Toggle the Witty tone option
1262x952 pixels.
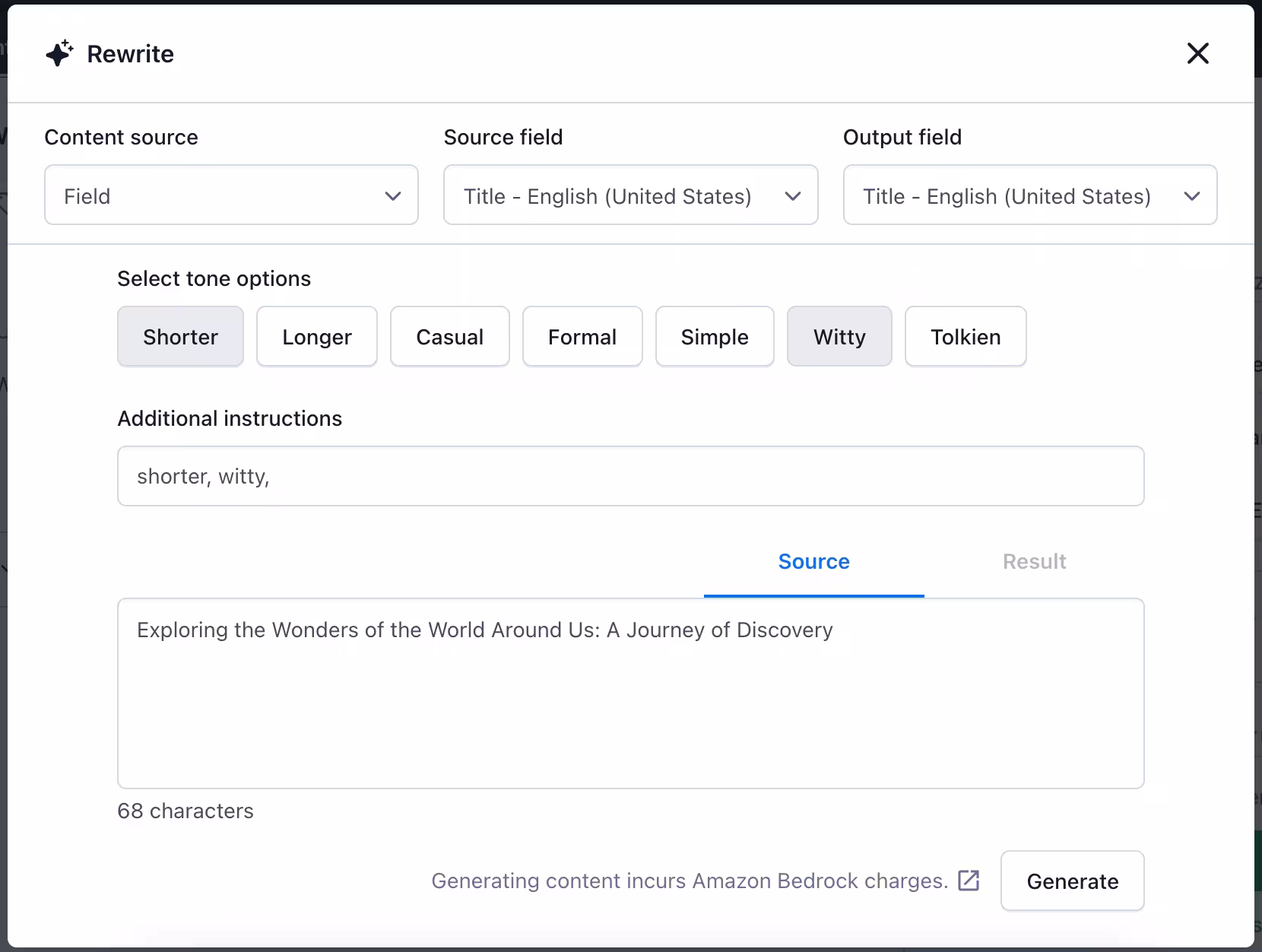coord(839,336)
